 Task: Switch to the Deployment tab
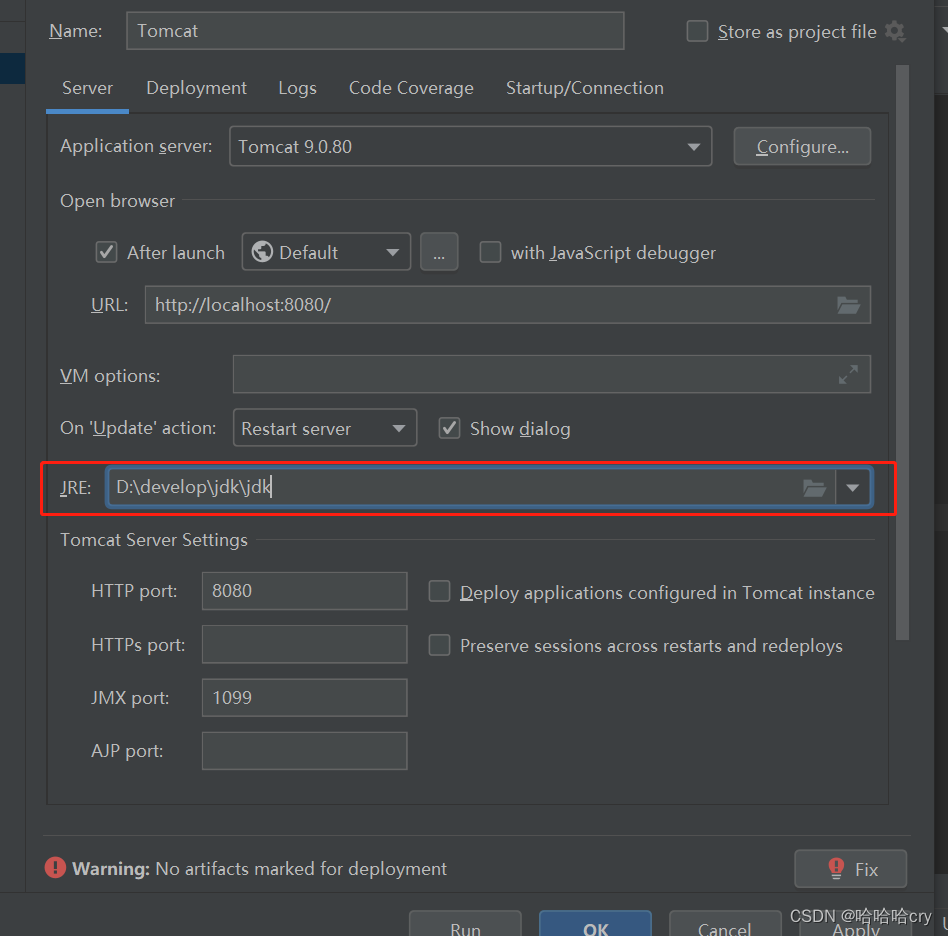pyautogui.click(x=196, y=88)
